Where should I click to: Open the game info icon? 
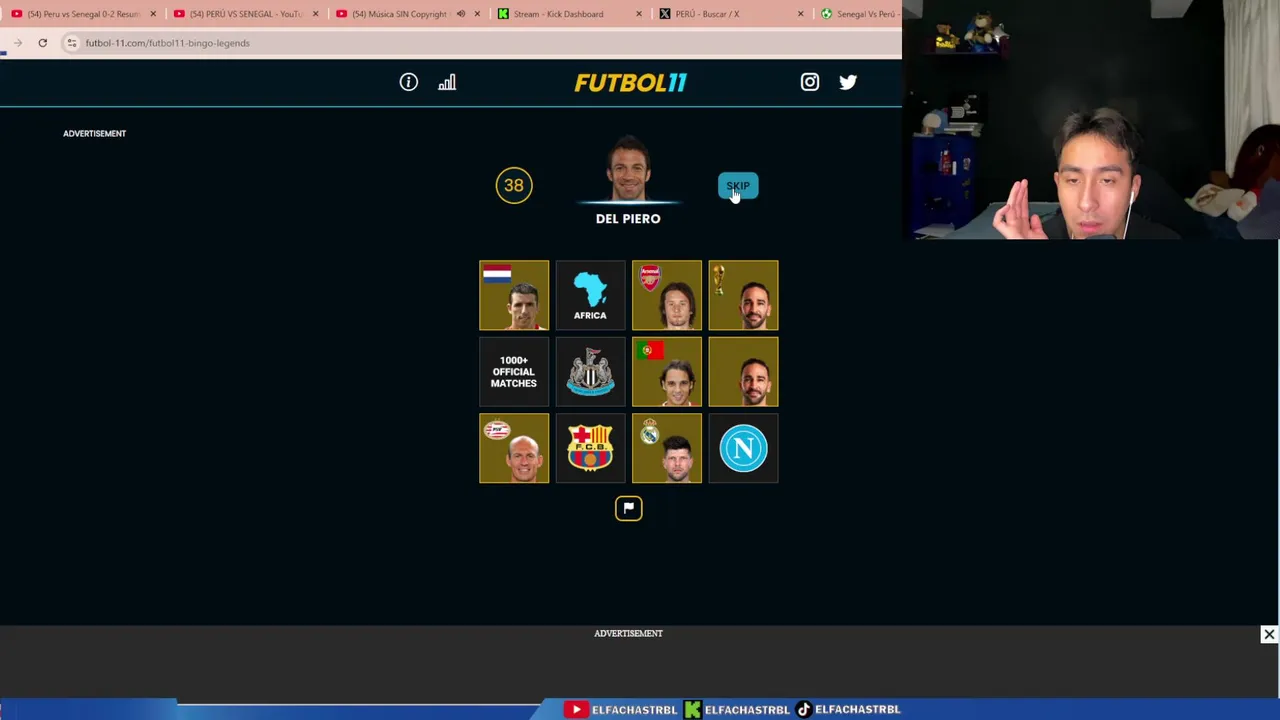408,82
